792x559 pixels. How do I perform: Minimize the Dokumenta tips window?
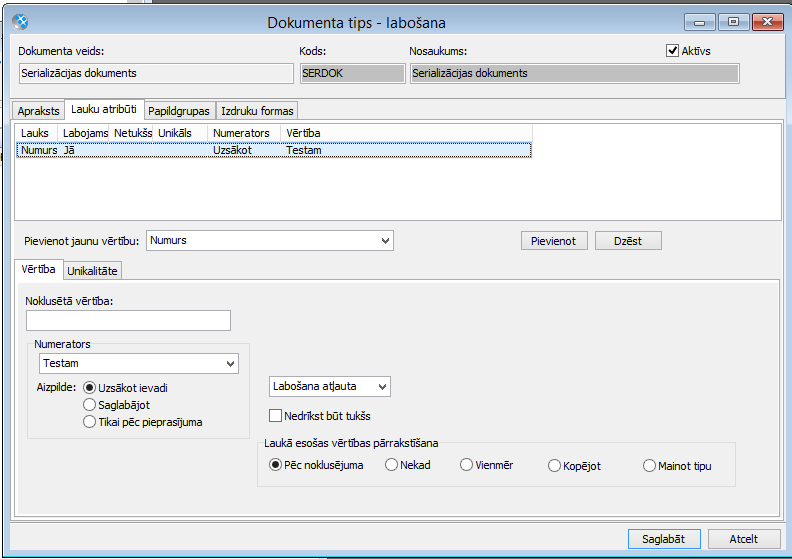pos(700,22)
